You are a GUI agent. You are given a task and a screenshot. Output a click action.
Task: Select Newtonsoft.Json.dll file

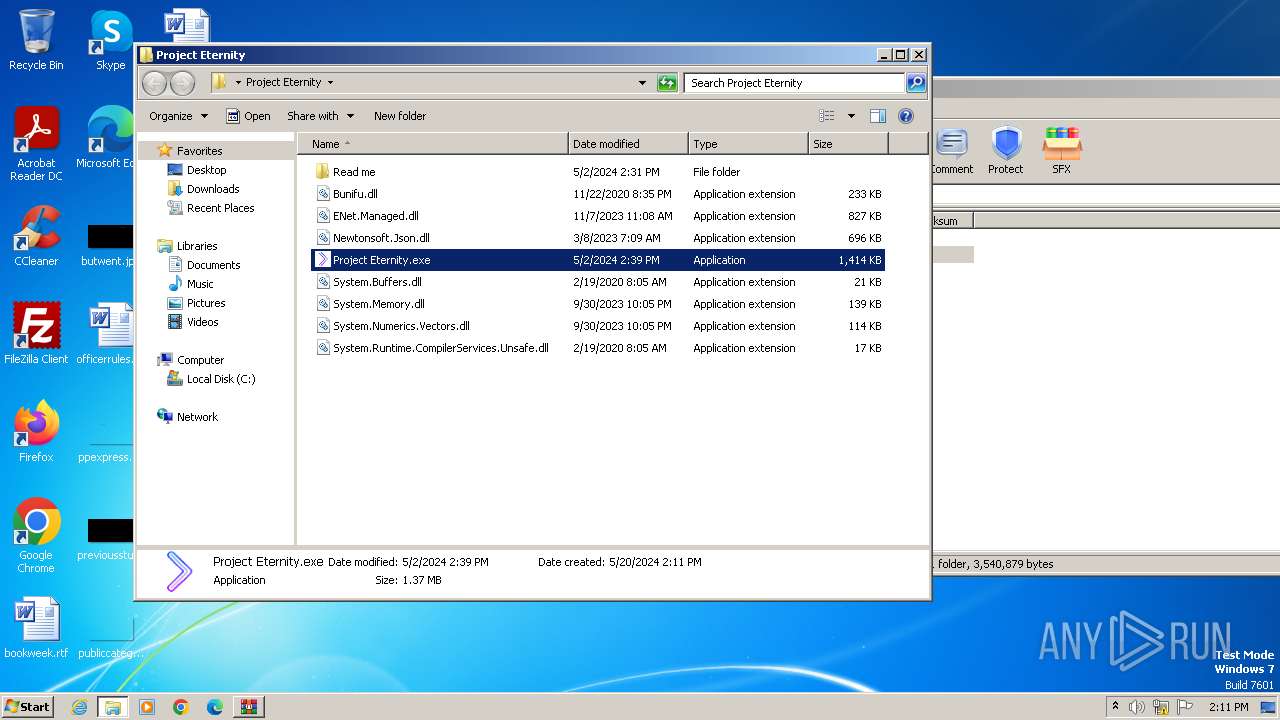pos(598,238)
